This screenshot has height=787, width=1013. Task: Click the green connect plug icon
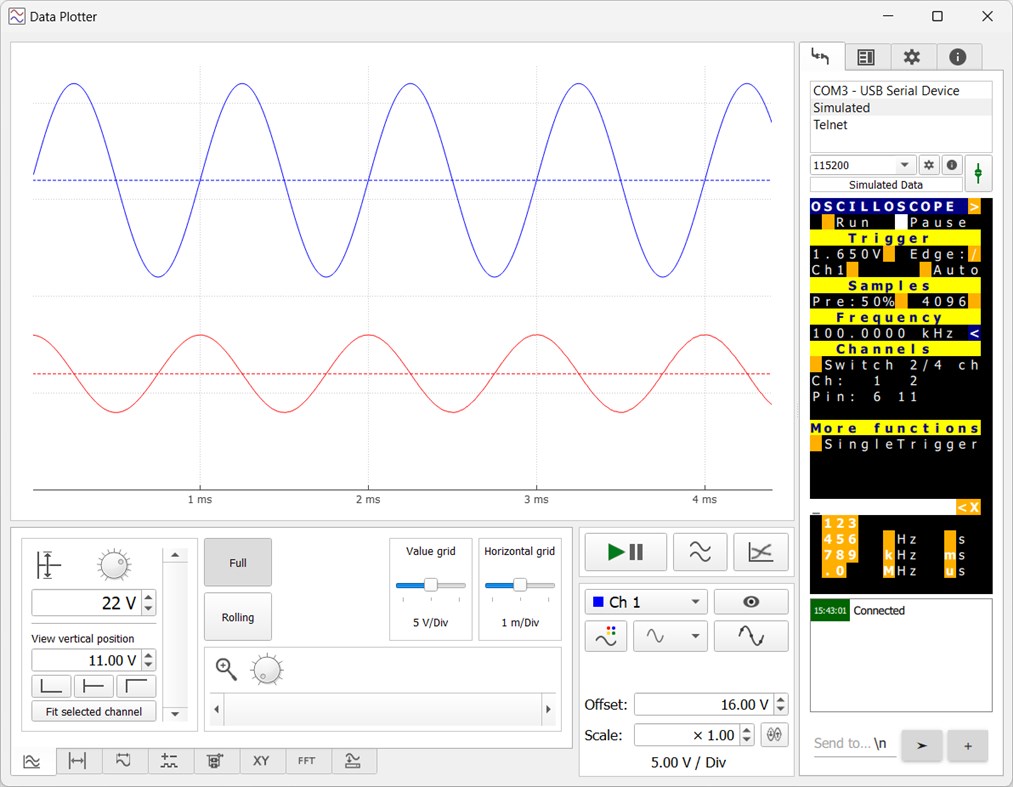coord(978,173)
